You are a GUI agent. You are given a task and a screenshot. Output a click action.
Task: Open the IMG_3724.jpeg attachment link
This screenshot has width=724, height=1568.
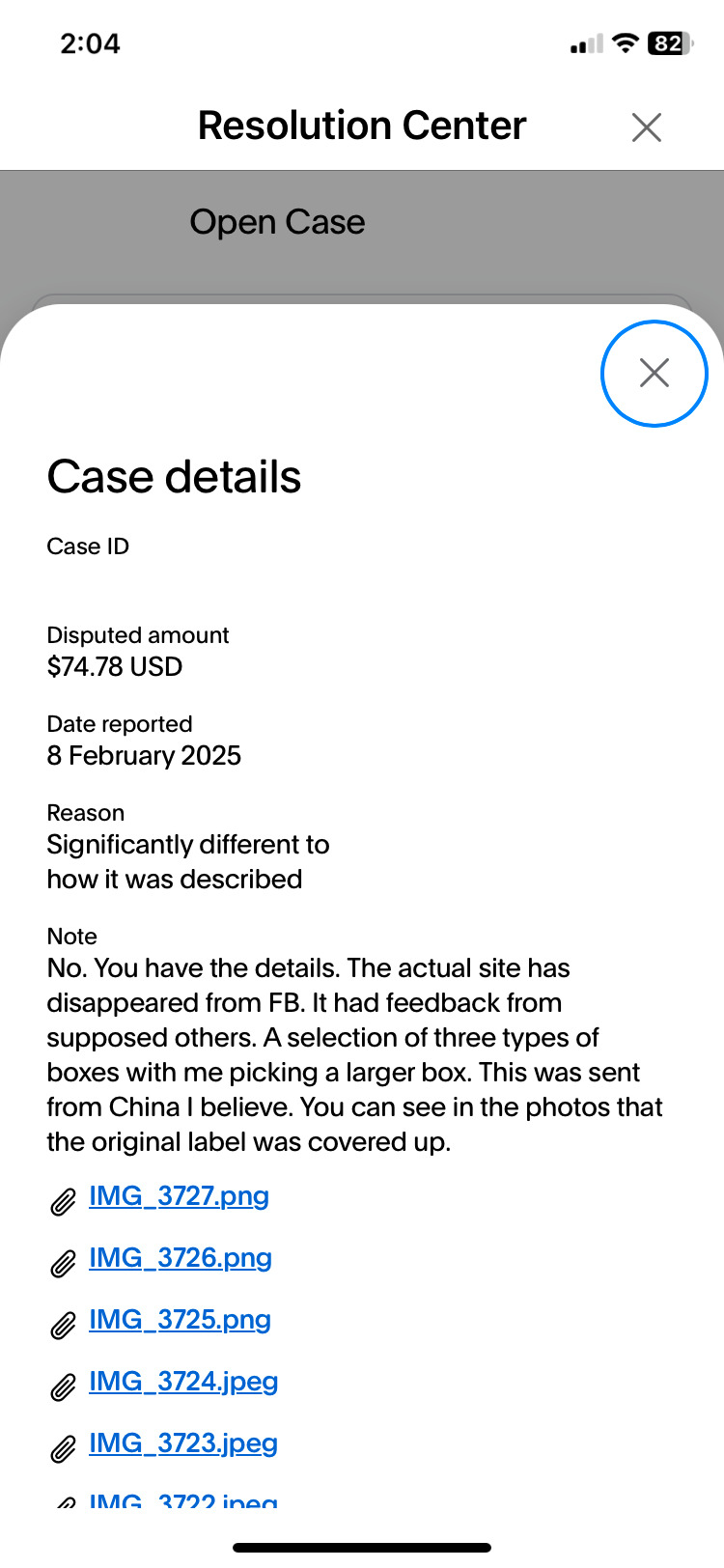(183, 1382)
